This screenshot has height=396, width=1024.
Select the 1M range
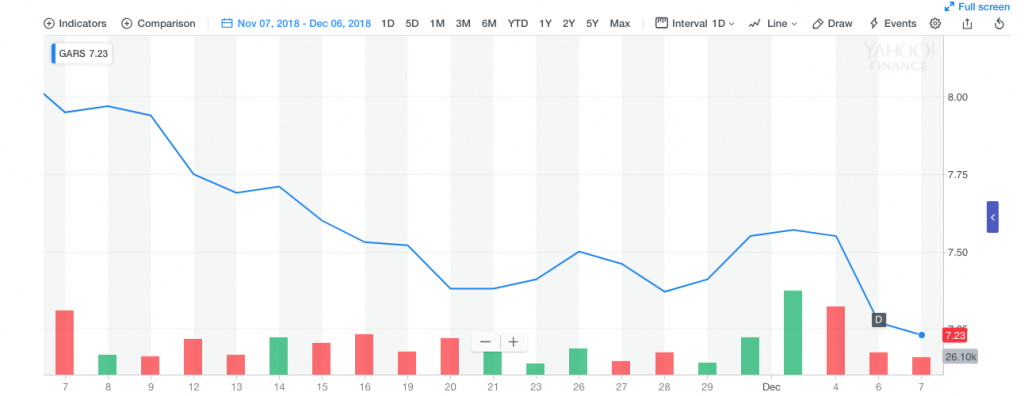click(437, 24)
